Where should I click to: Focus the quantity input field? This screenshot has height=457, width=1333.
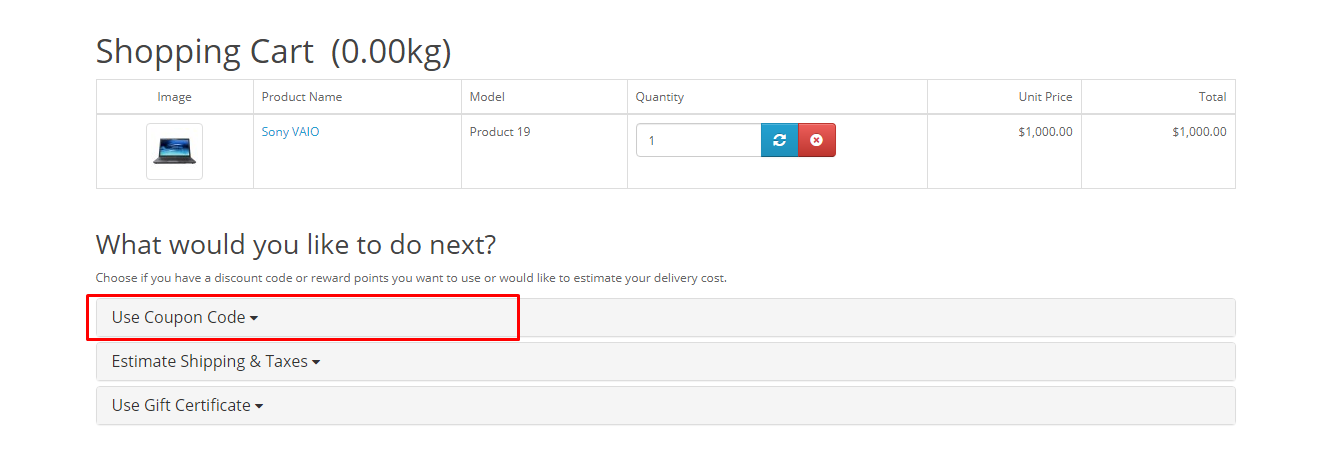click(x=699, y=141)
